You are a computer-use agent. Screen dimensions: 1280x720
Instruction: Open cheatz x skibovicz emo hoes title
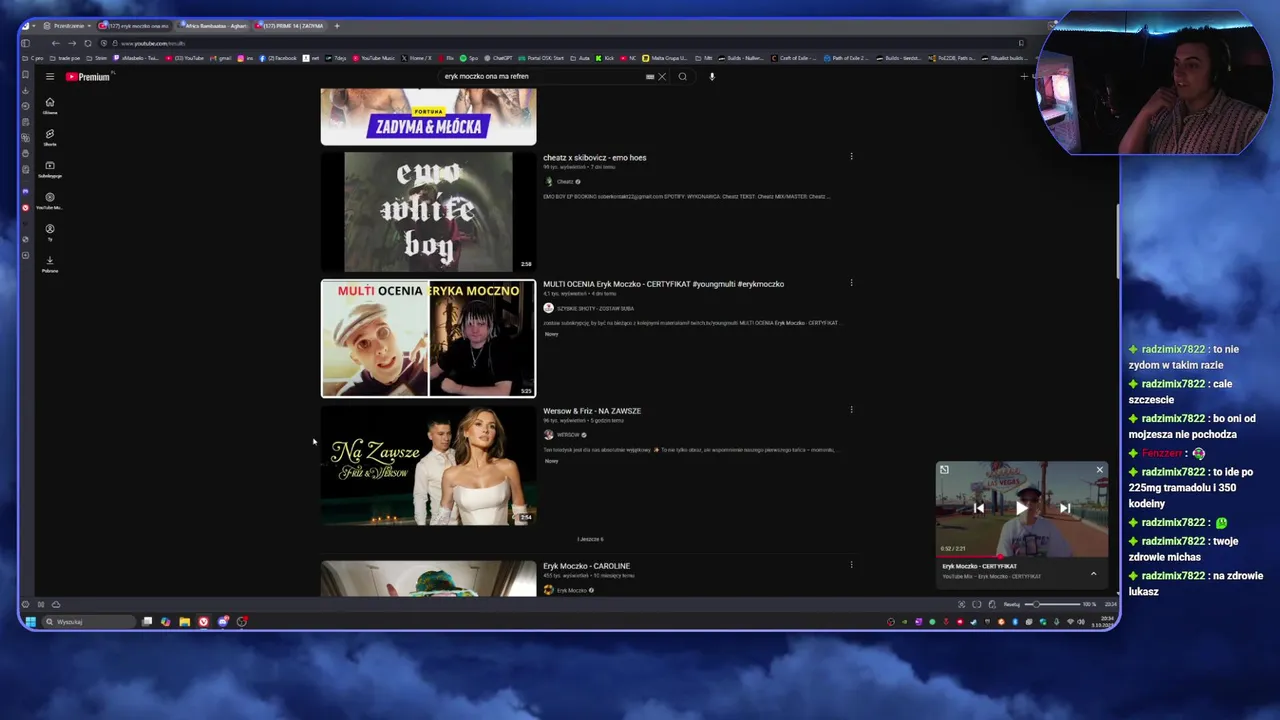click(x=595, y=157)
